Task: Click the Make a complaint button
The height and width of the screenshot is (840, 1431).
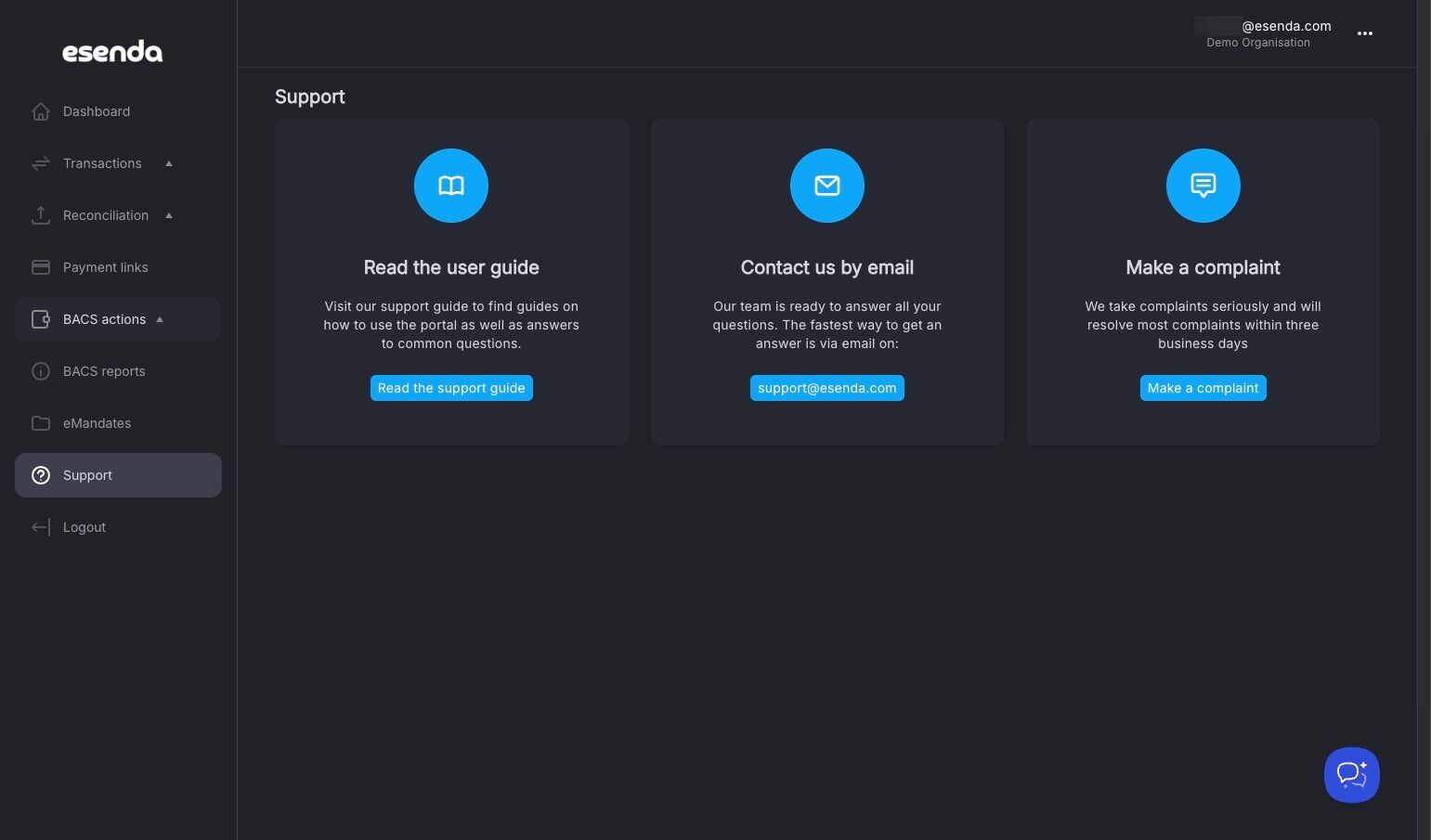Action: tap(1203, 388)
